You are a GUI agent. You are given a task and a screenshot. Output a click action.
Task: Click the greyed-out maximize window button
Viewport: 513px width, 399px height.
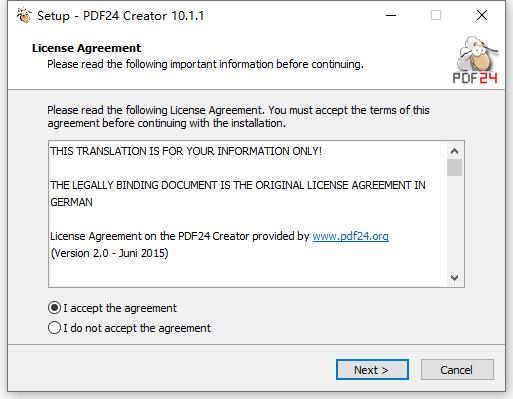click(436, 15)
